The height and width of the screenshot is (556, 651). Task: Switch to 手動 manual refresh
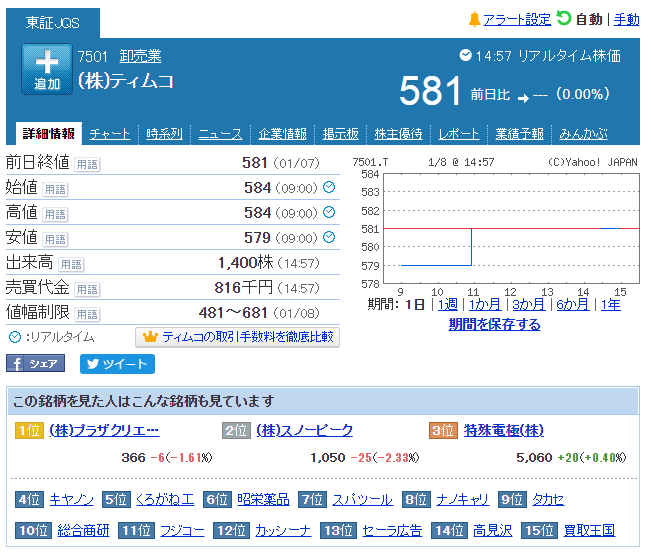pos(627,20)
